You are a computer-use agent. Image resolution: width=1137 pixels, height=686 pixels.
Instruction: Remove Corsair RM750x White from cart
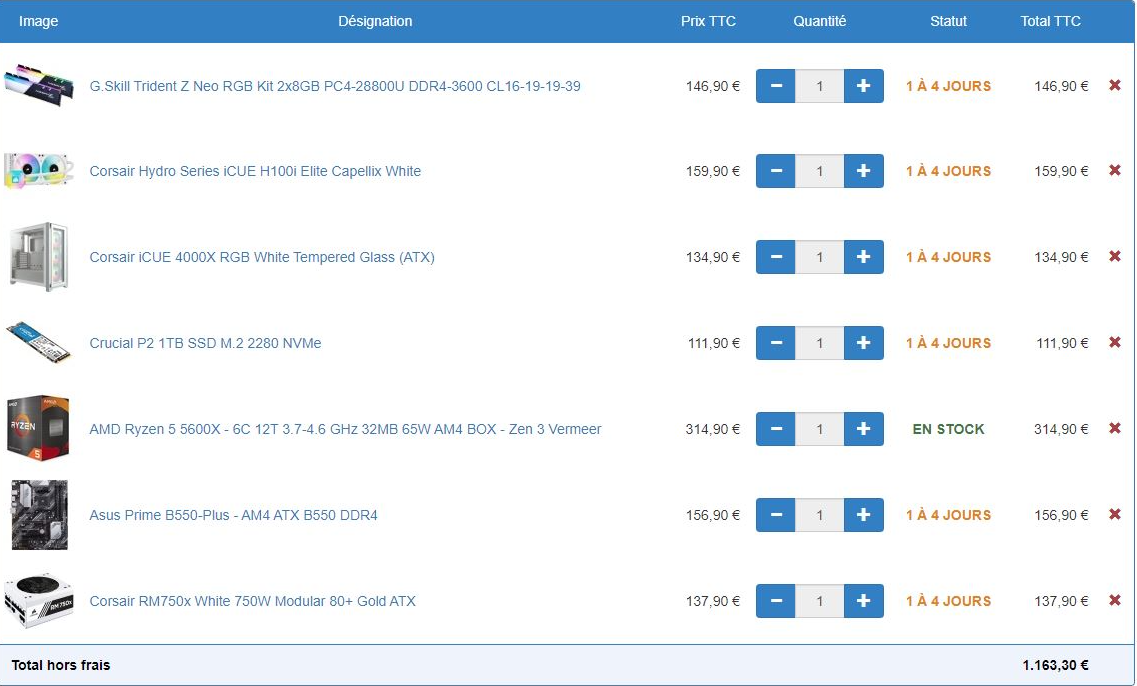(1115, 600)
